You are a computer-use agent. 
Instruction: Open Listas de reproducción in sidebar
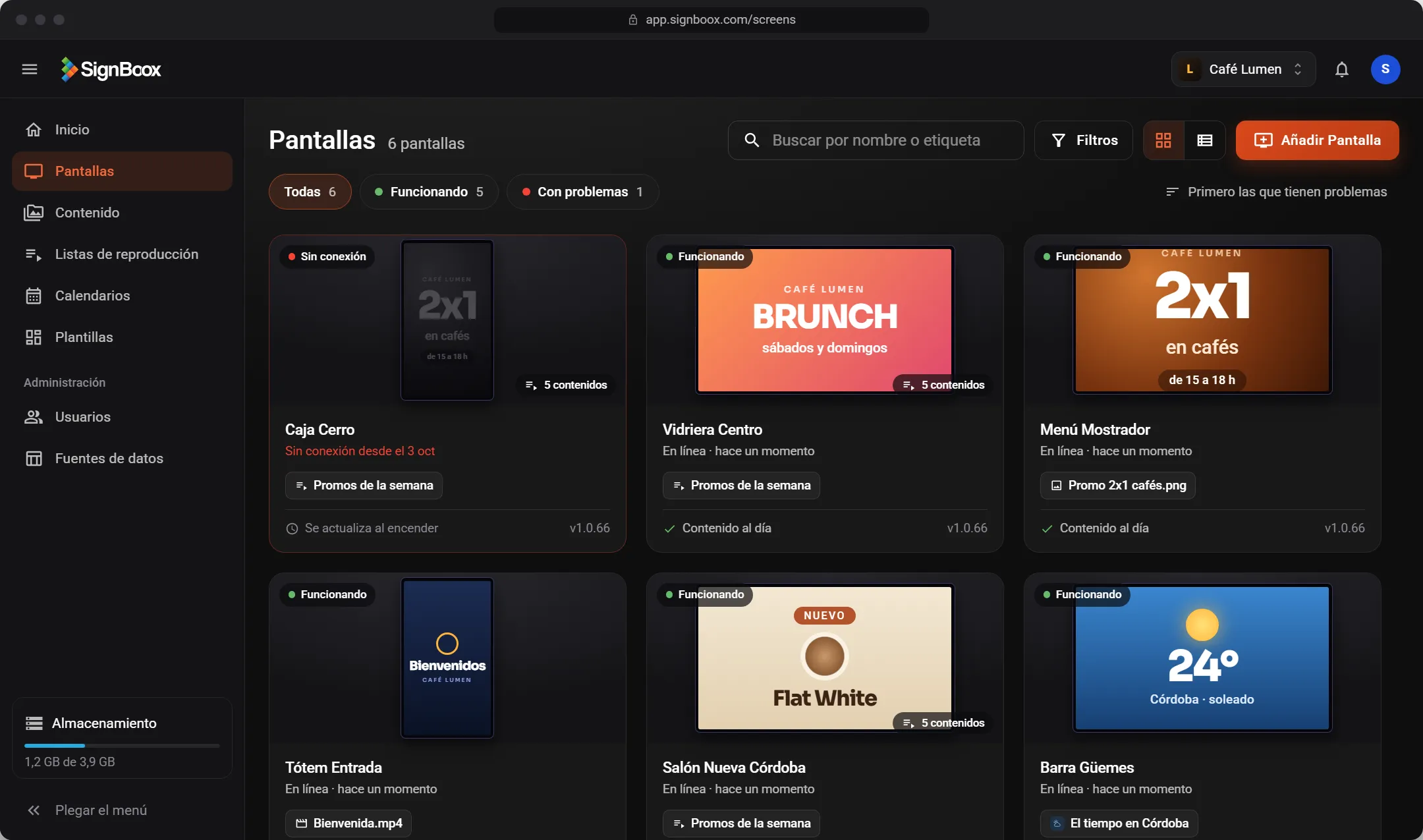122,254
